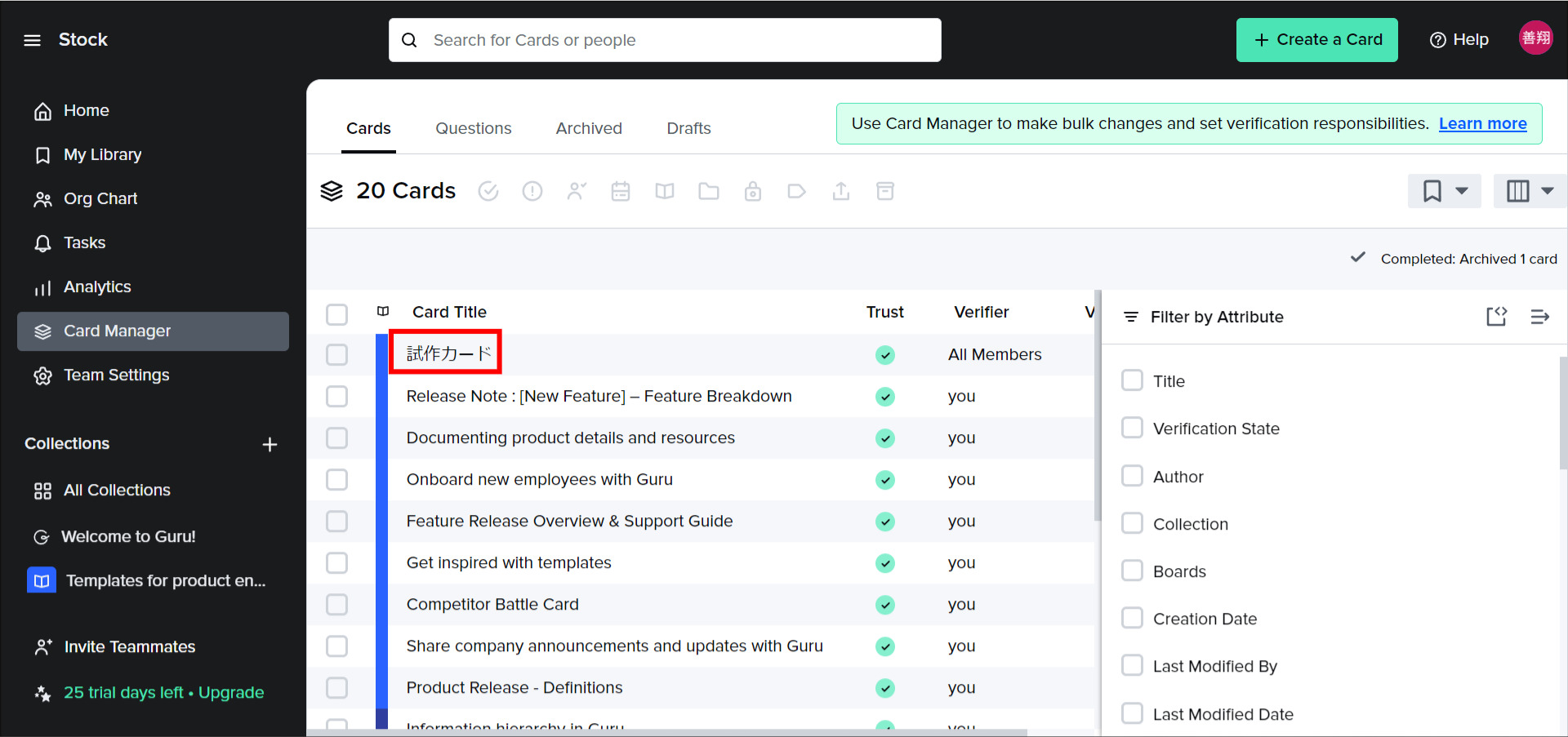Click trust icon for Competitor Battle Card
The width and height of the screenshot is (1568, 737).
coord(885,605)
